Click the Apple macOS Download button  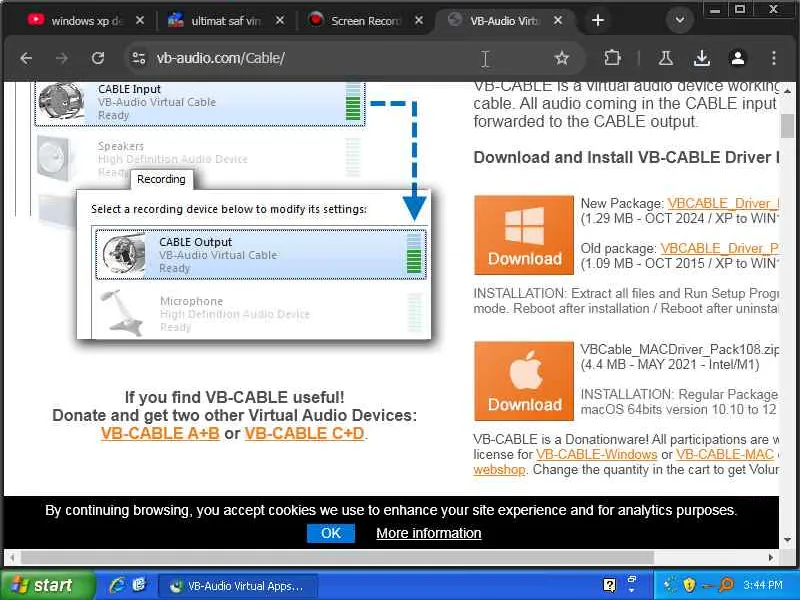(x=524, y=381)
